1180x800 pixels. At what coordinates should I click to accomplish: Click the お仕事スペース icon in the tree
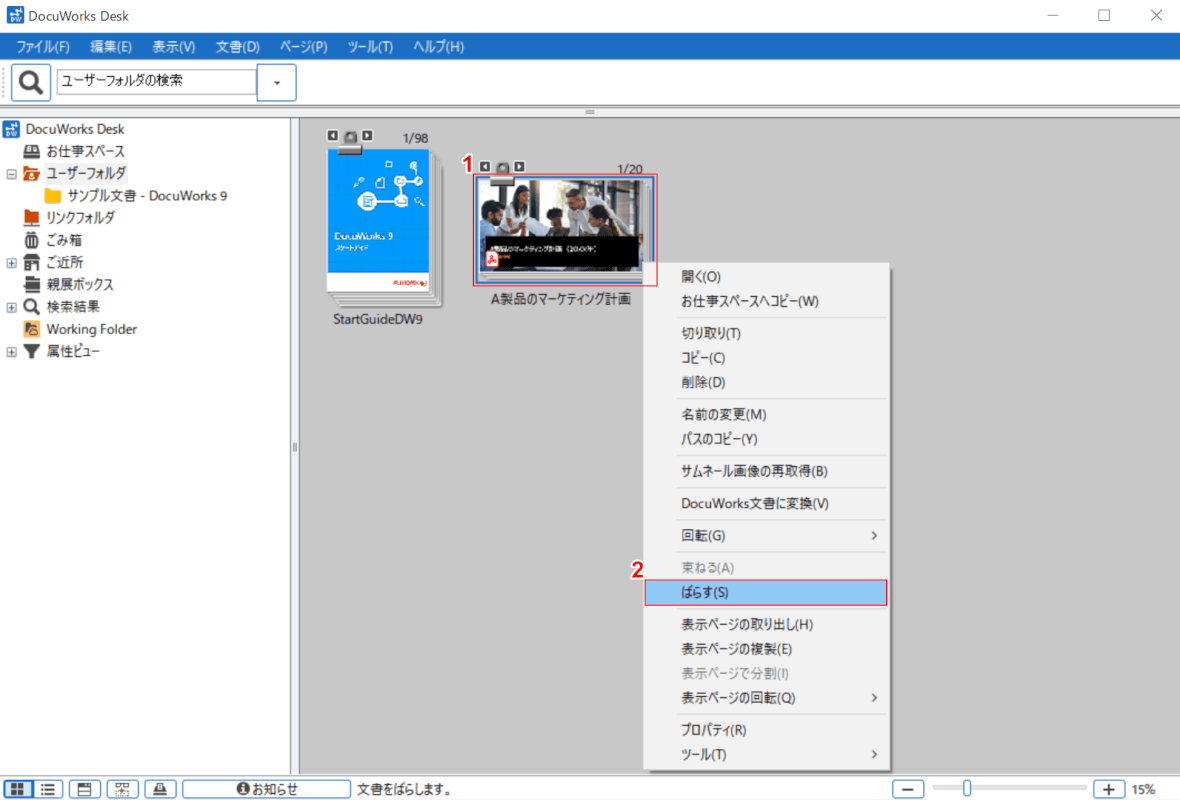[31, 151]
